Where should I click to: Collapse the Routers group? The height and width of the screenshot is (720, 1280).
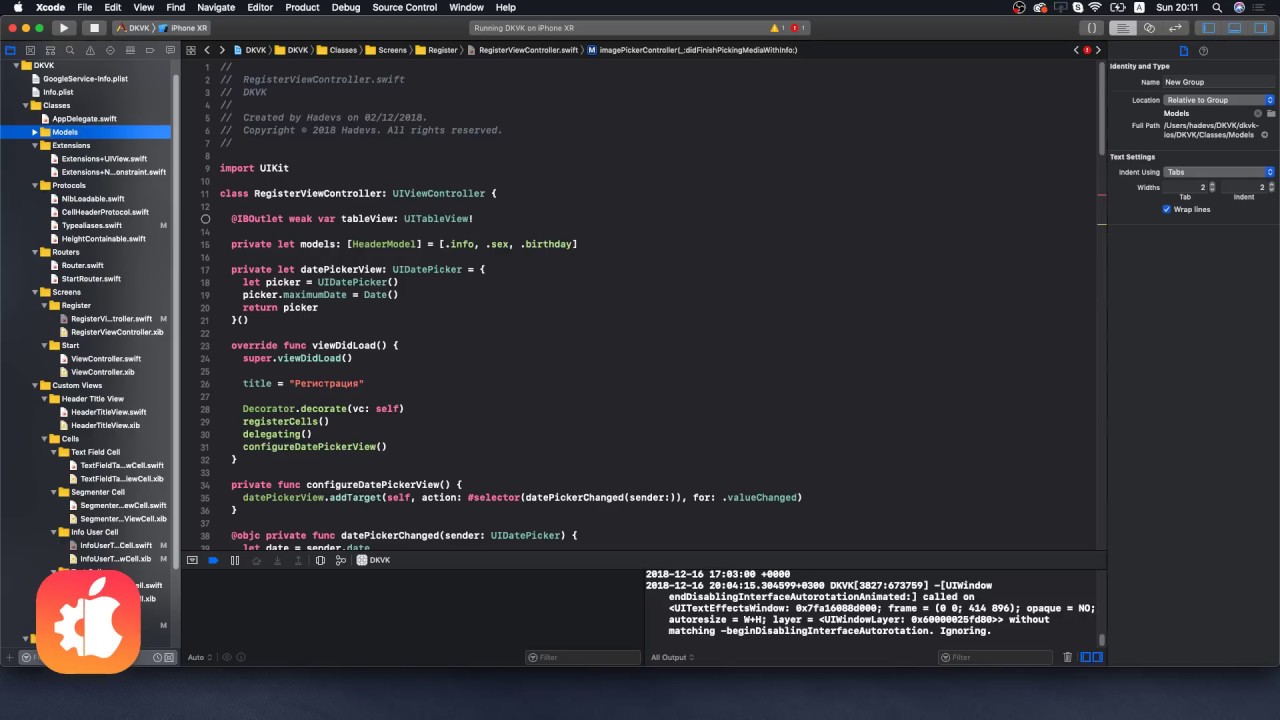click(x=35, y=252)
